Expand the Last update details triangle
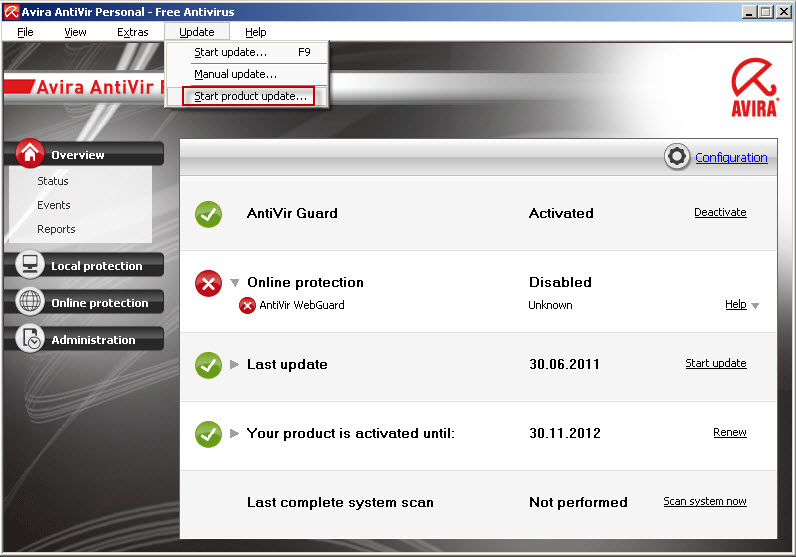The width and height of the screenshot is (796, 557). (x=234, y=364)
